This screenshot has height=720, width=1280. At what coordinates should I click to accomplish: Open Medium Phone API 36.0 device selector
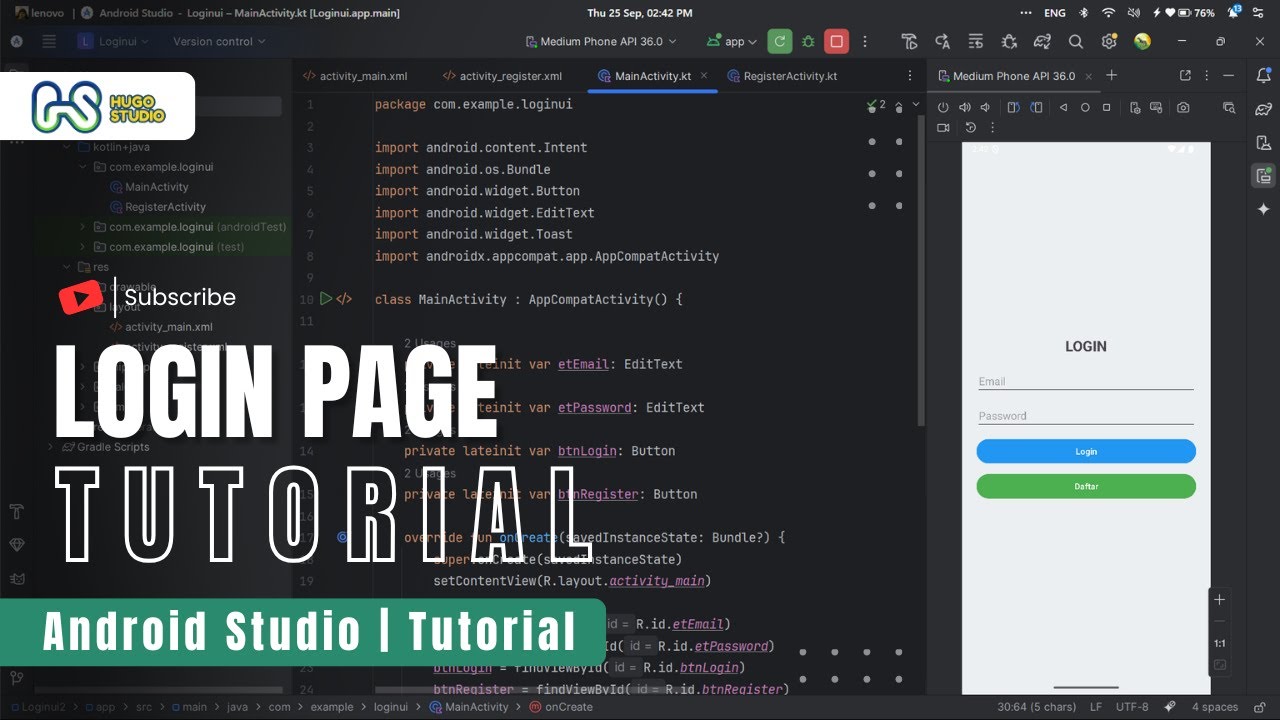tap(601, 41)
